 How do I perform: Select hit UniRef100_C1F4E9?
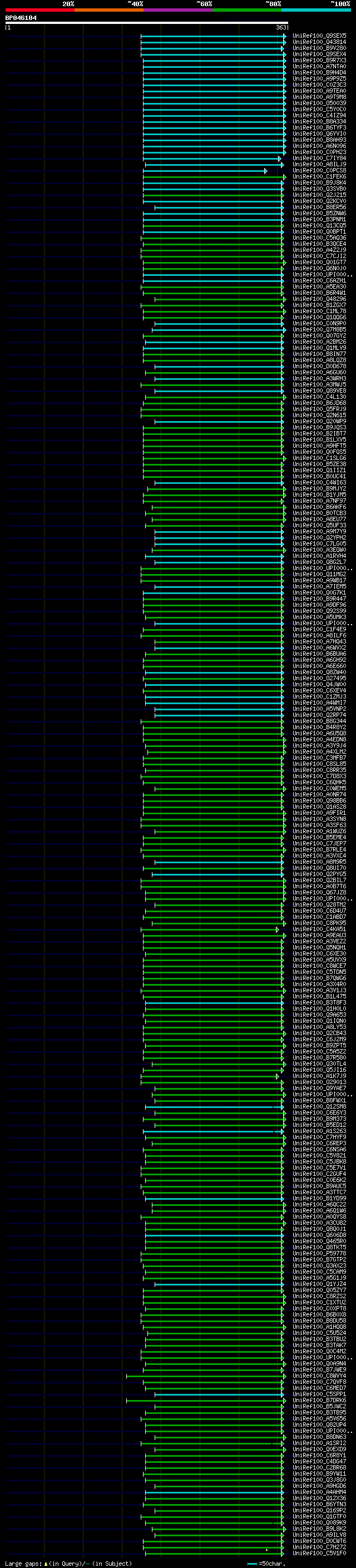coord(319,630)
